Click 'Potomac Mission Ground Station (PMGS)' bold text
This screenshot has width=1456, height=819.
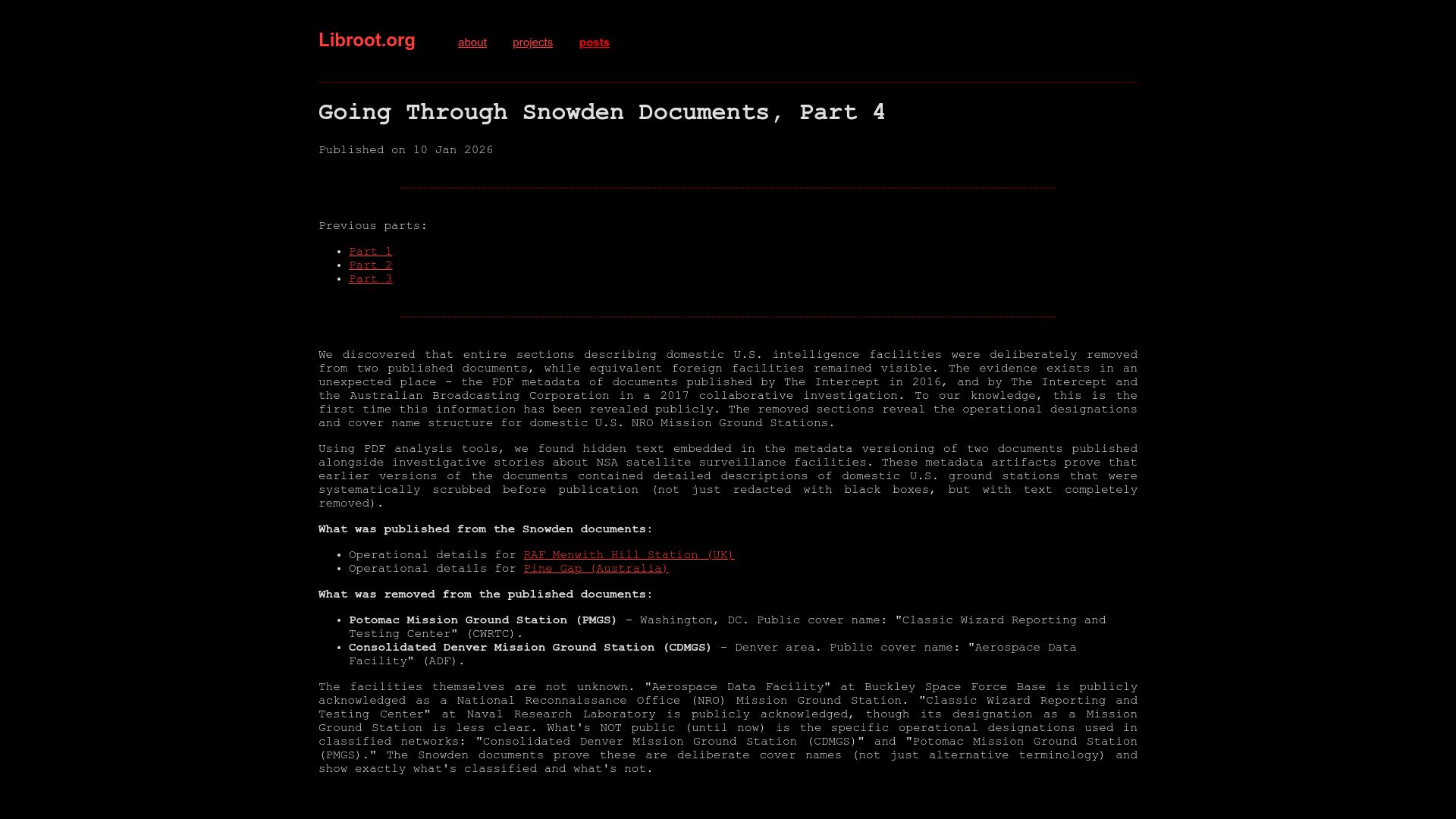483,620
